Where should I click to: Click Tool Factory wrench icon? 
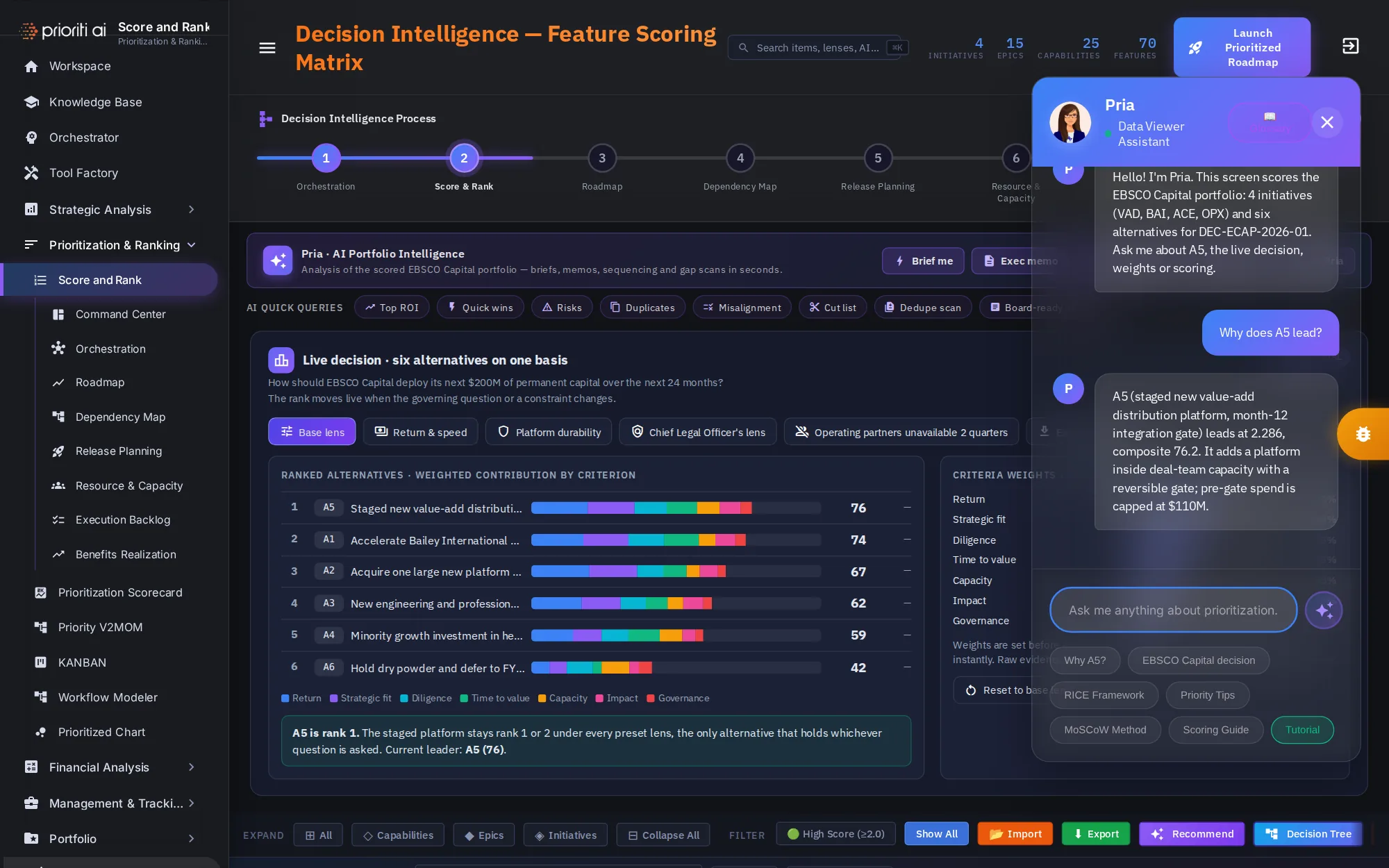coord(31,173)
